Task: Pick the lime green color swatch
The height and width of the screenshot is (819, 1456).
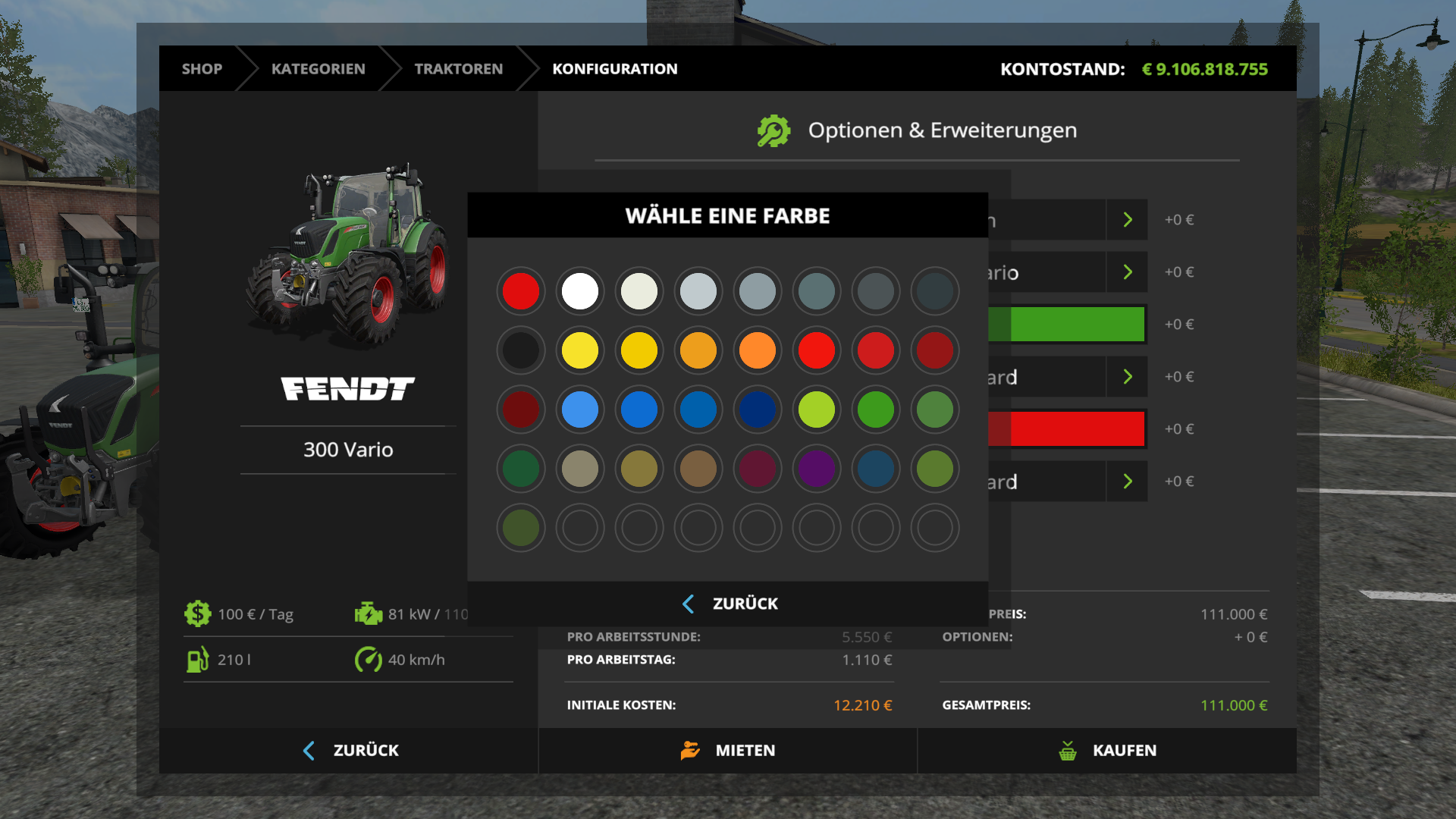Action: pyautogui.click(x=817, y=409)
